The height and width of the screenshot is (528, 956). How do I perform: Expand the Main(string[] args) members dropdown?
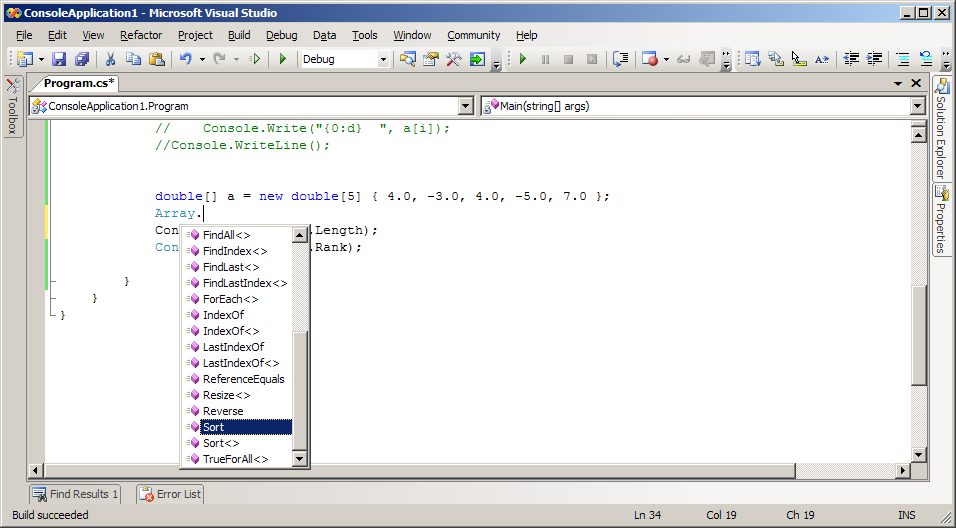(917, 106)
